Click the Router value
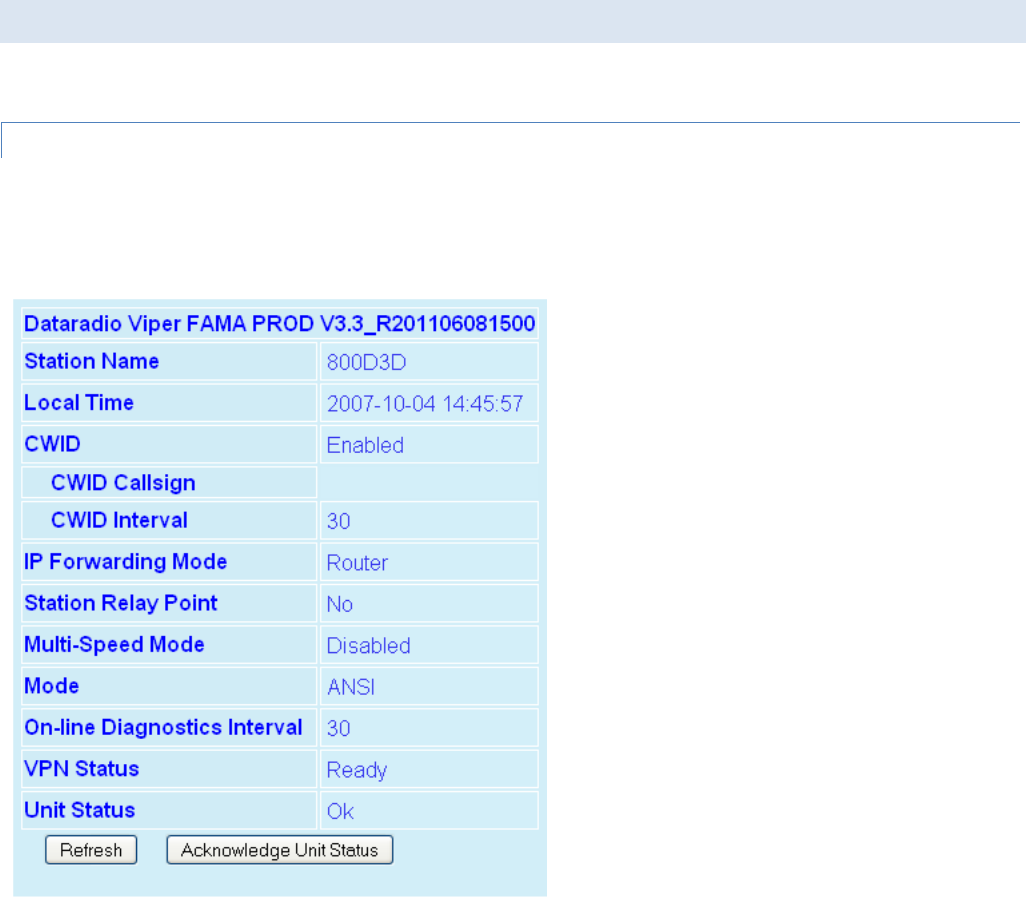 point(357,563)
